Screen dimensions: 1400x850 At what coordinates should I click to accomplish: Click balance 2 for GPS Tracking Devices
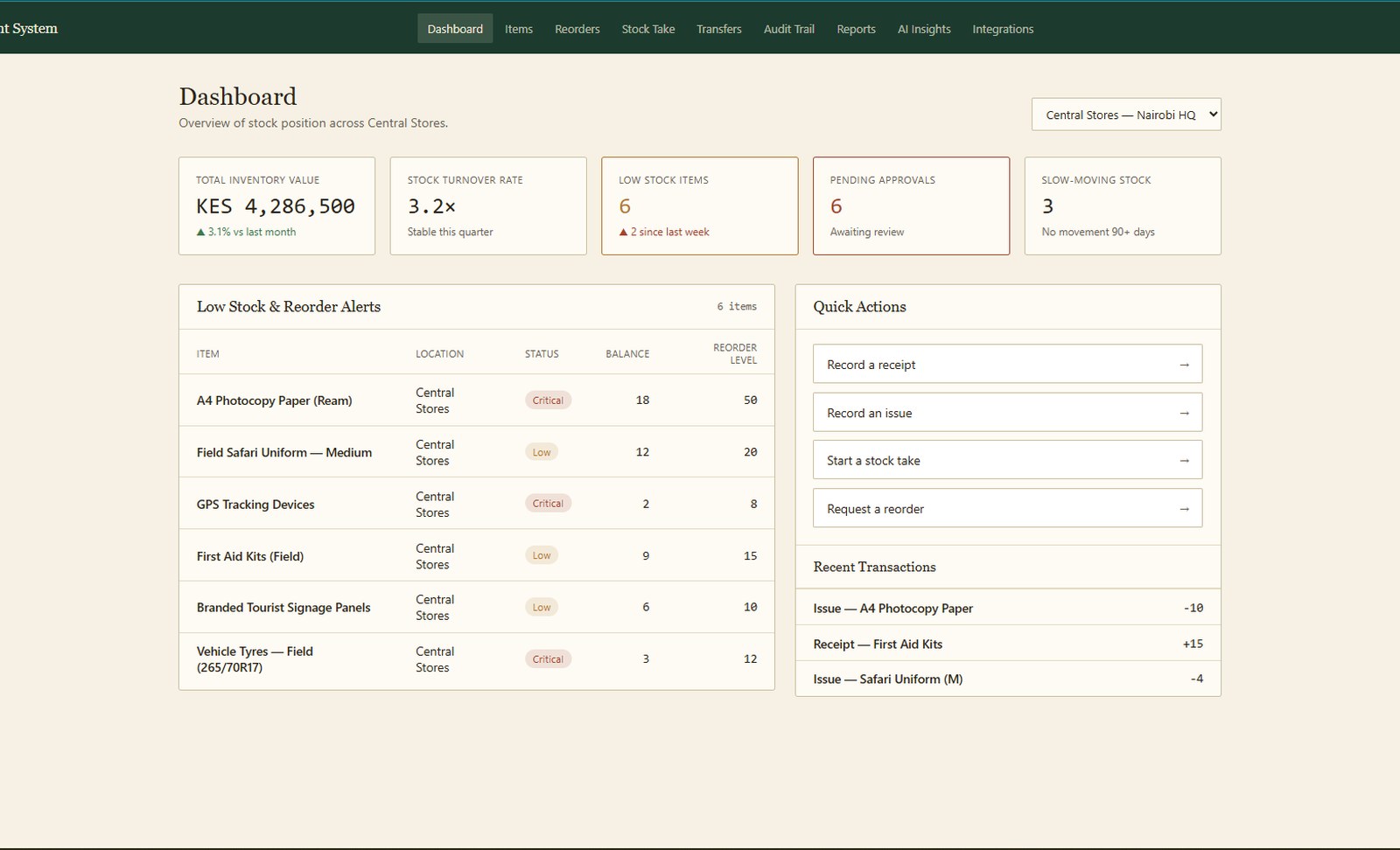pos(646,504)
